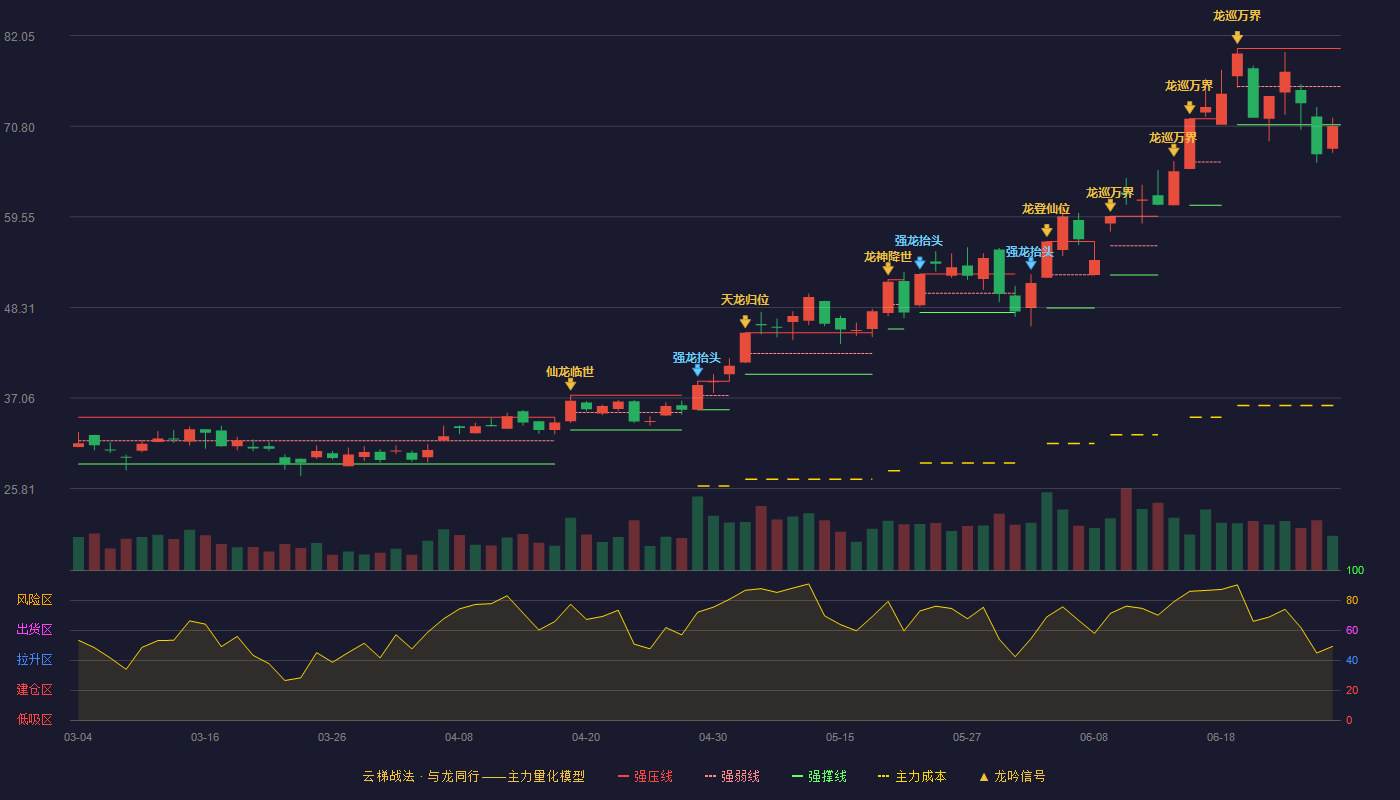Click the 25.81 price axis label
This screenshot has height=800, width=1400.
pyautogui.click(x=20, y=490)
